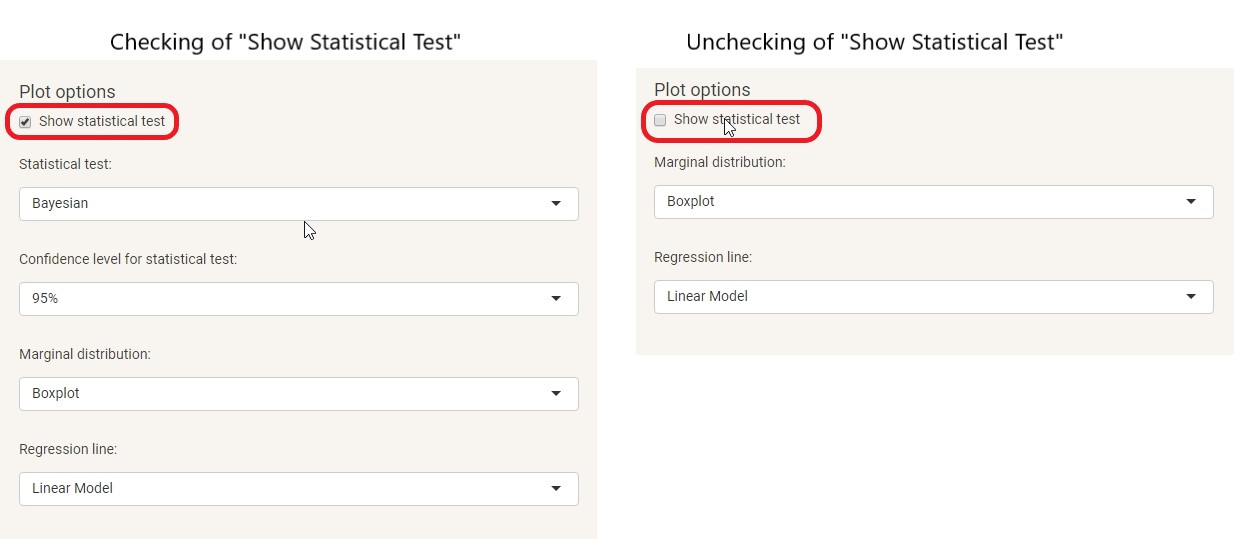The image size is (1236, 539).
Task: Click Linear Model arrow in the unchecked-state panel
Action: click(x=1191, y=297)
